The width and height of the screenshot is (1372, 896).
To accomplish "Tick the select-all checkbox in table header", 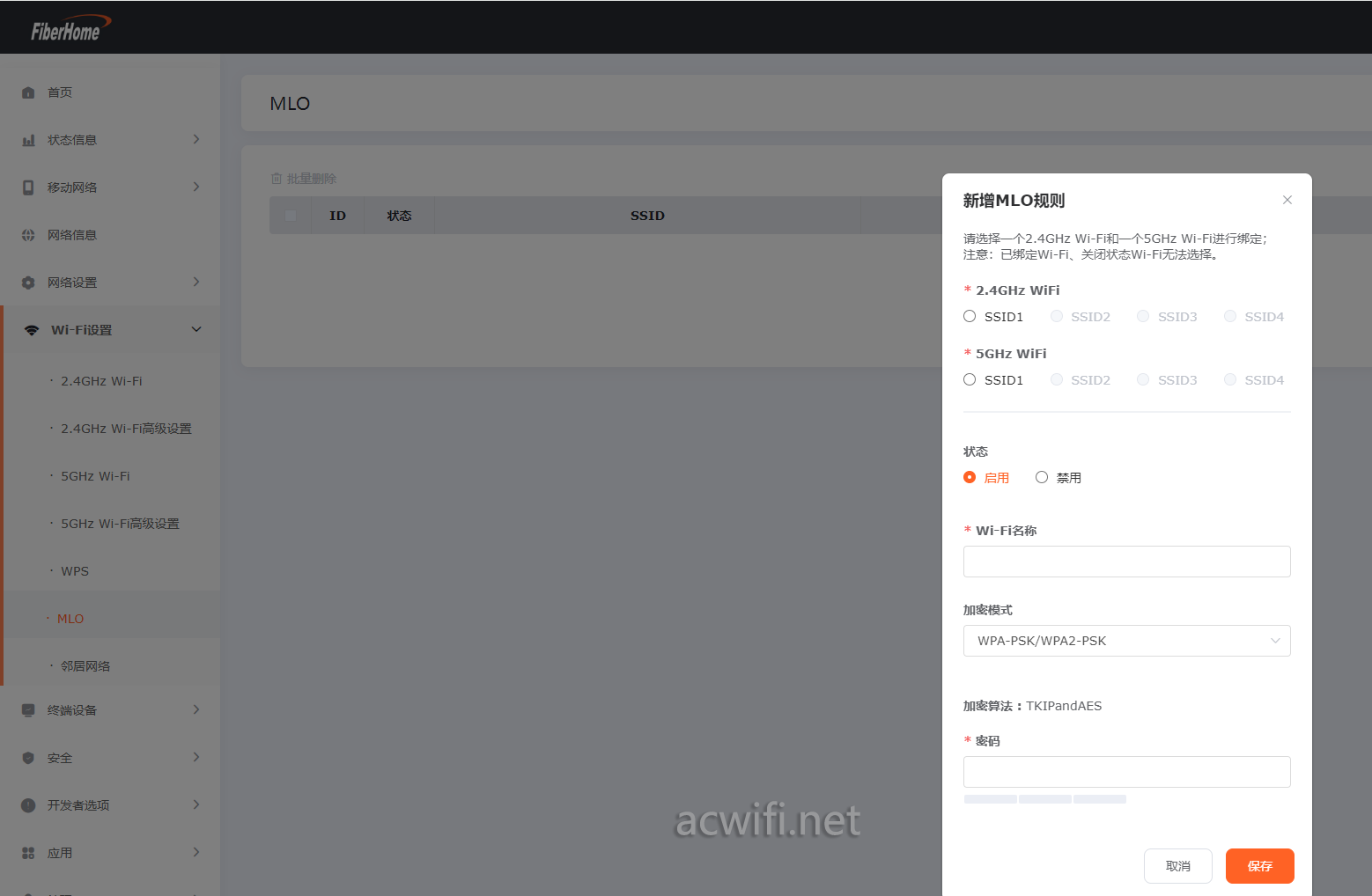I will pos(291,216).
